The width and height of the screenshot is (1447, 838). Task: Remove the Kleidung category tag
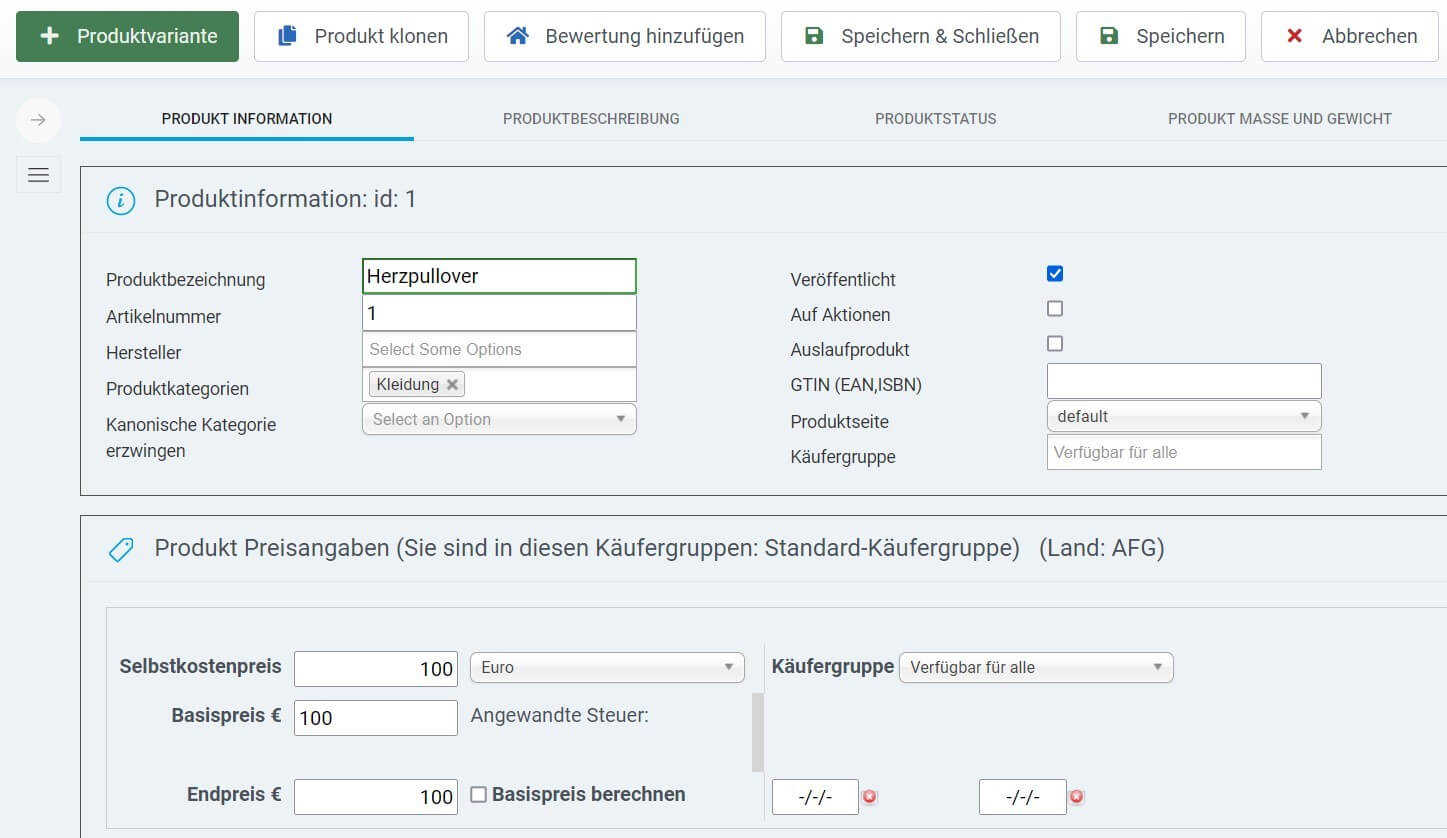(x=452, y=384)
